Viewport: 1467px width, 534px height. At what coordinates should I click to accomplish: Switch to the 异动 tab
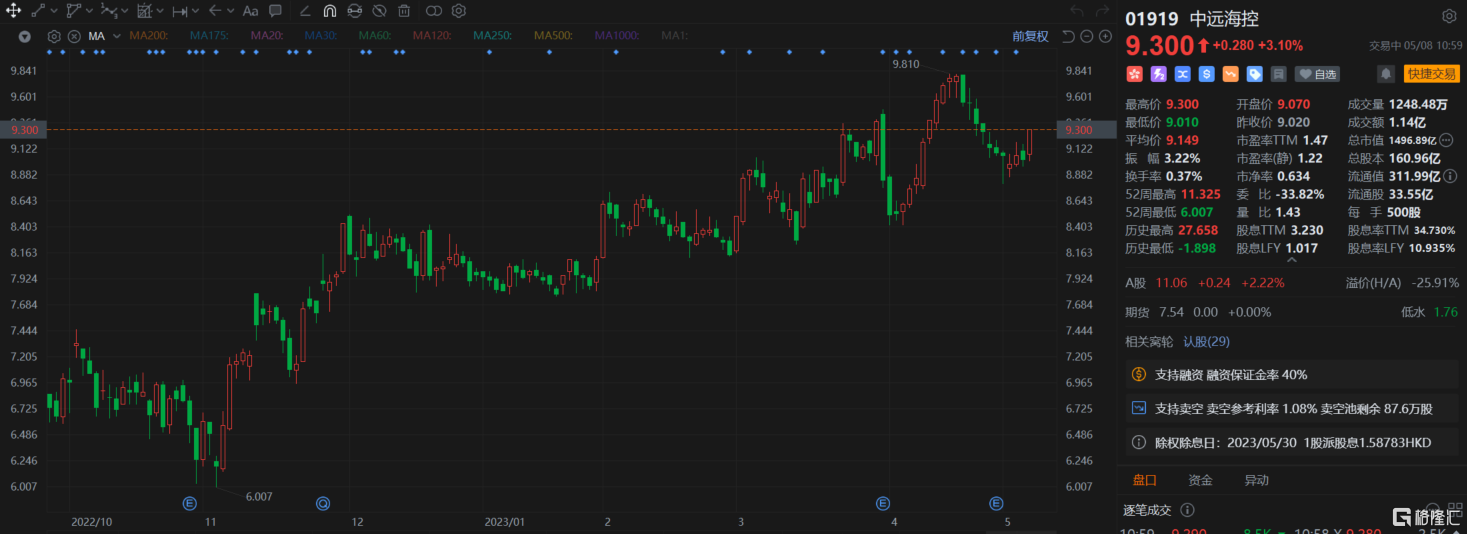pos(1256,480)
